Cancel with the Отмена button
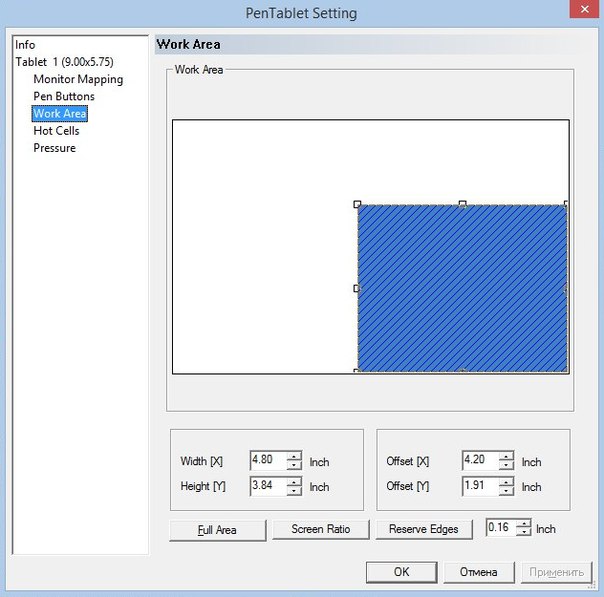 point(479,572)
